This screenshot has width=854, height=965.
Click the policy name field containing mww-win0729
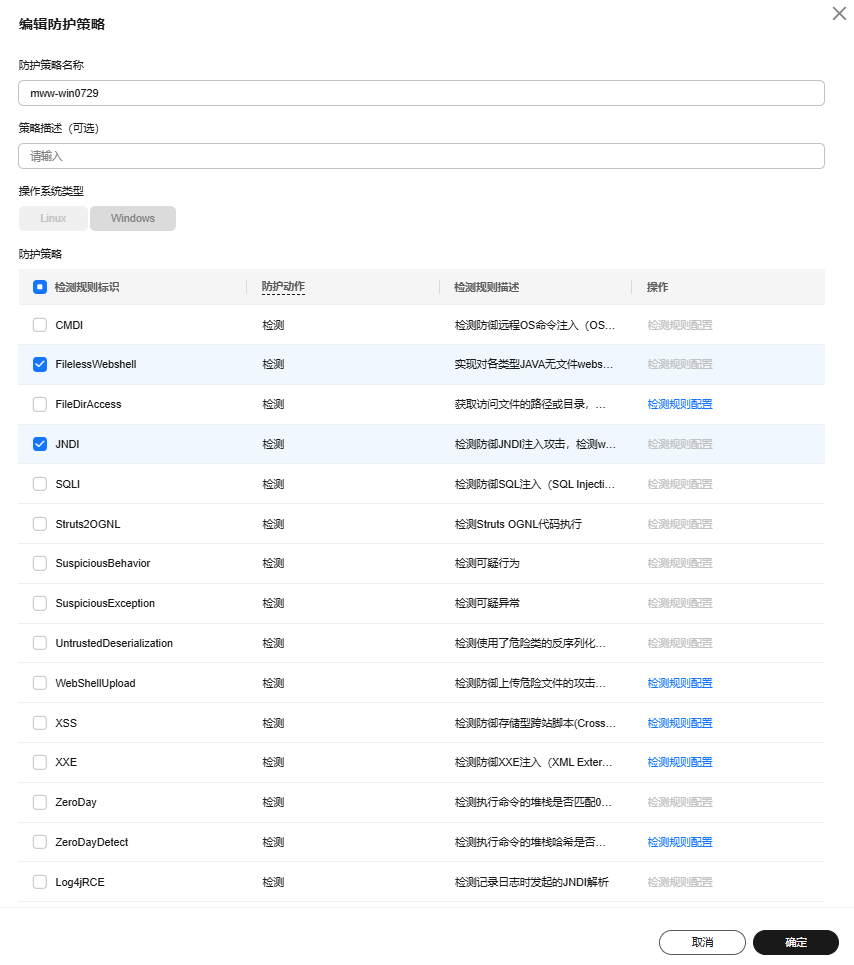point(421,93)
